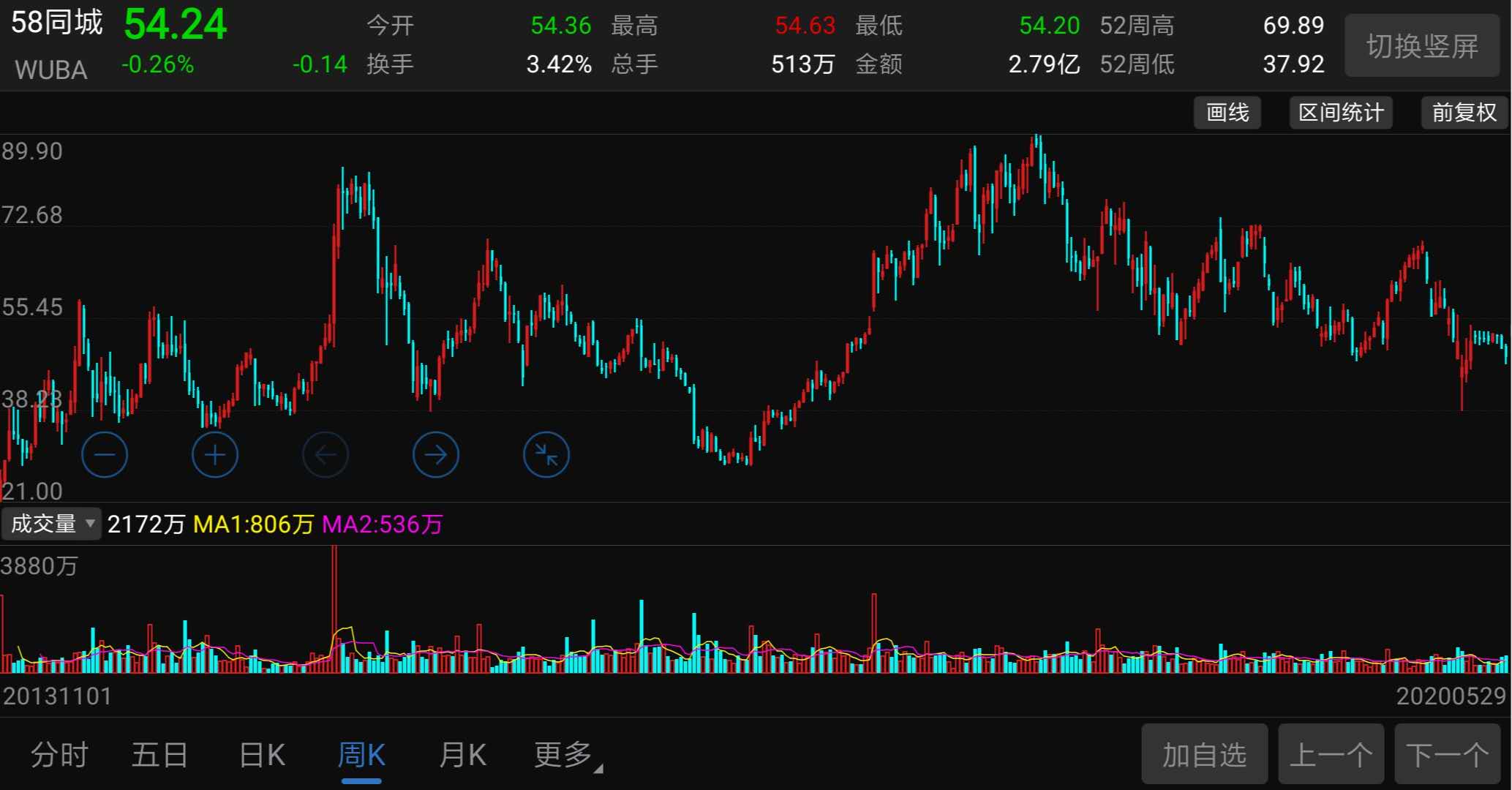Toggle 切换竖屏 to portrait orientation
The width and height of the screenshot is (1512, 790).
[x=1422, y=45]
